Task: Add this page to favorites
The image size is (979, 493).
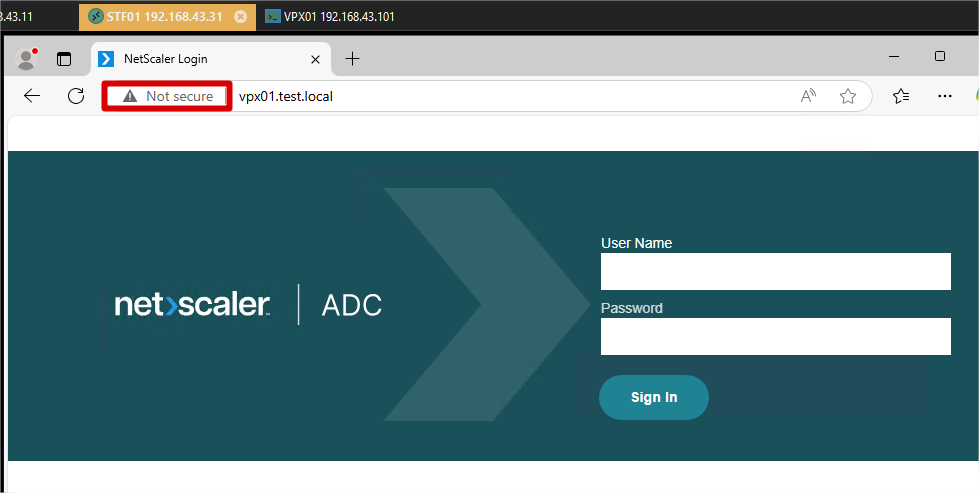Action: click(847, 96)
